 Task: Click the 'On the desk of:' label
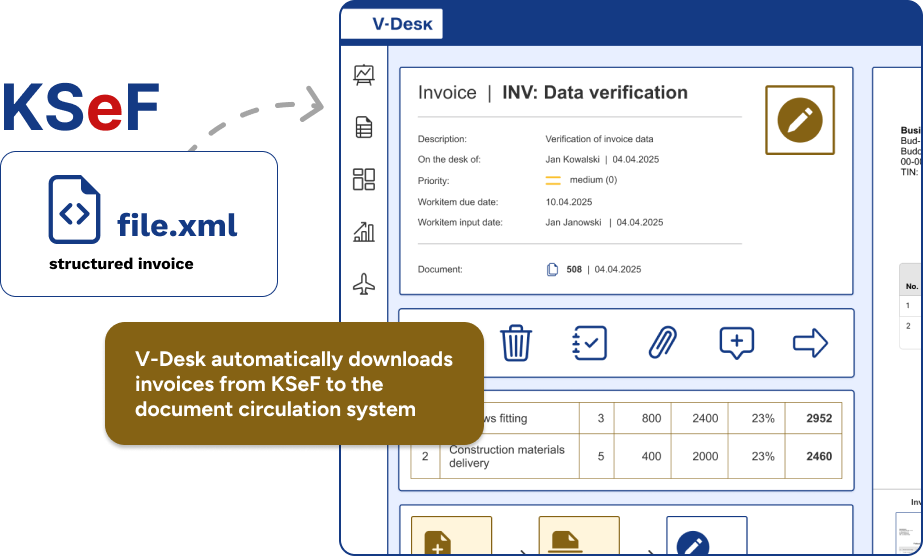click(x=449, y=159)
